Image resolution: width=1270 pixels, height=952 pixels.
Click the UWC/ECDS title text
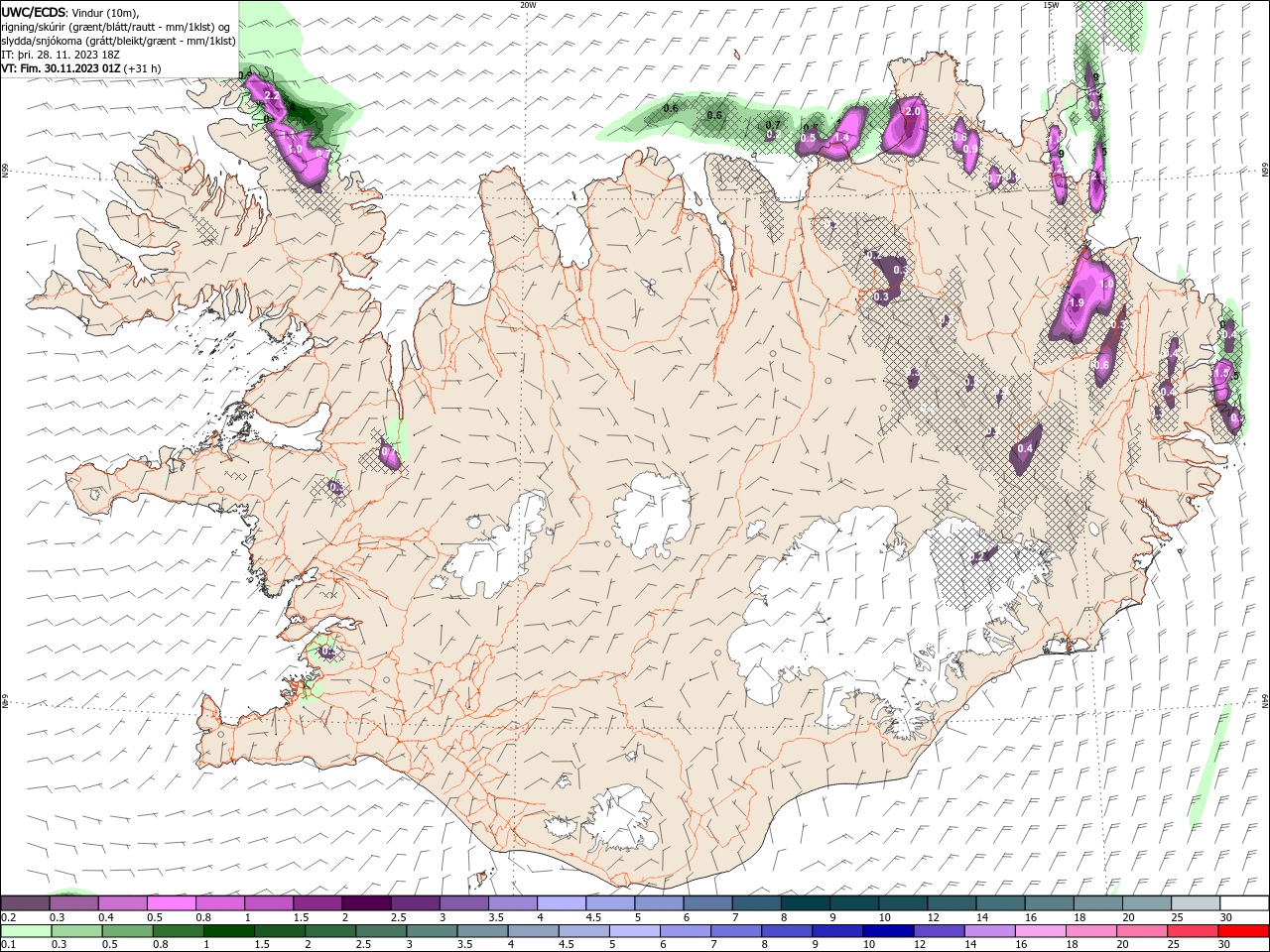[x=33, y=12]
